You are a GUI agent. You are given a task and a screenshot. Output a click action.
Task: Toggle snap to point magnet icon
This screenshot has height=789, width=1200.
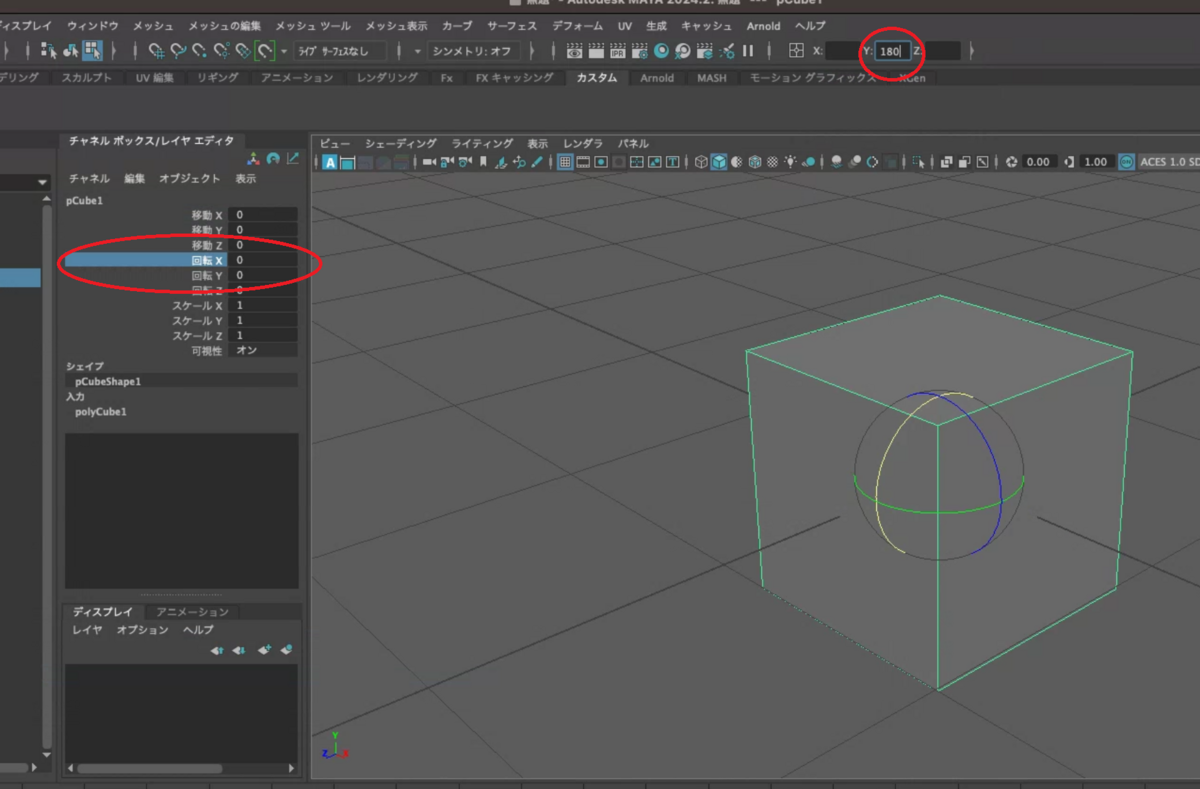click(200, 50)
